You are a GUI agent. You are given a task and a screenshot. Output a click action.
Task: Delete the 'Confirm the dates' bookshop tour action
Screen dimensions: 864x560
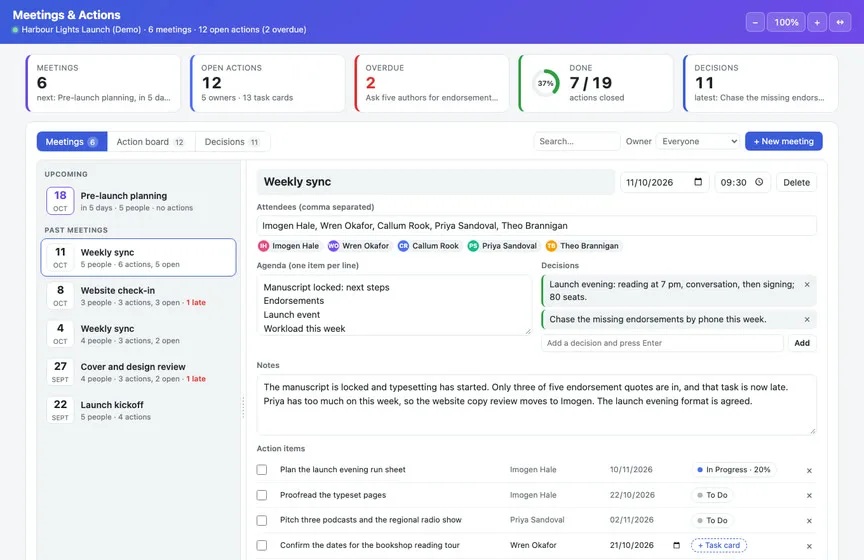[x=809, y=546]
